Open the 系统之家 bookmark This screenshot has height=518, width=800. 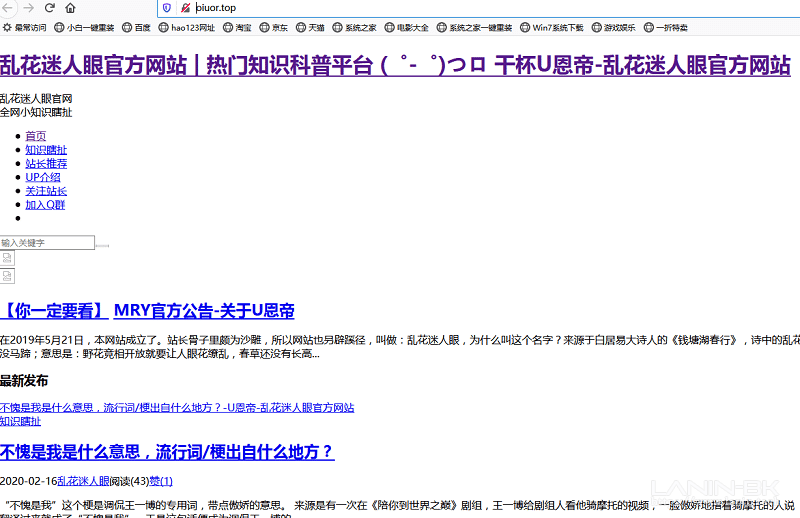tap(355, 28)
